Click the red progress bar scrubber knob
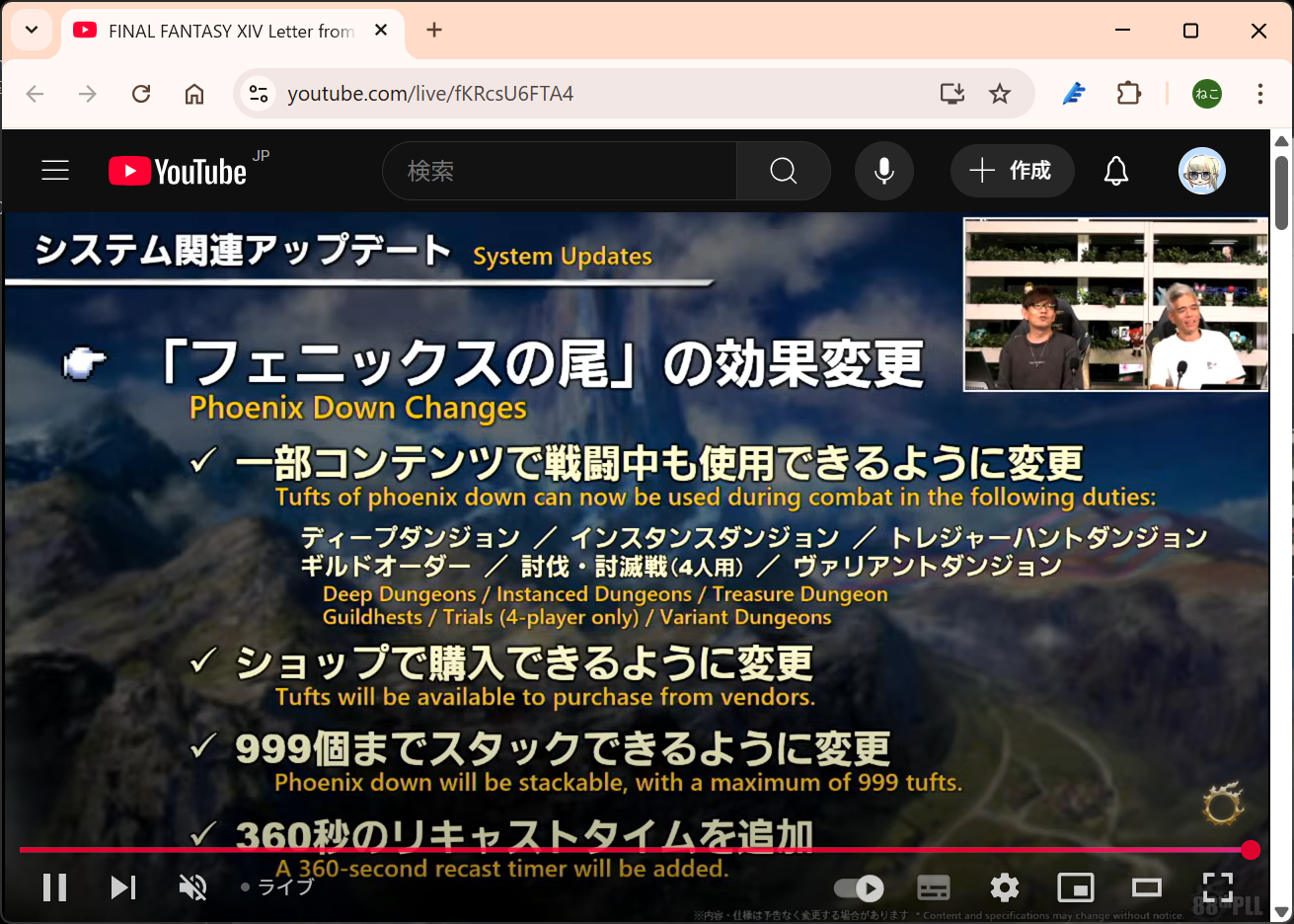 tap(1251, 849)
